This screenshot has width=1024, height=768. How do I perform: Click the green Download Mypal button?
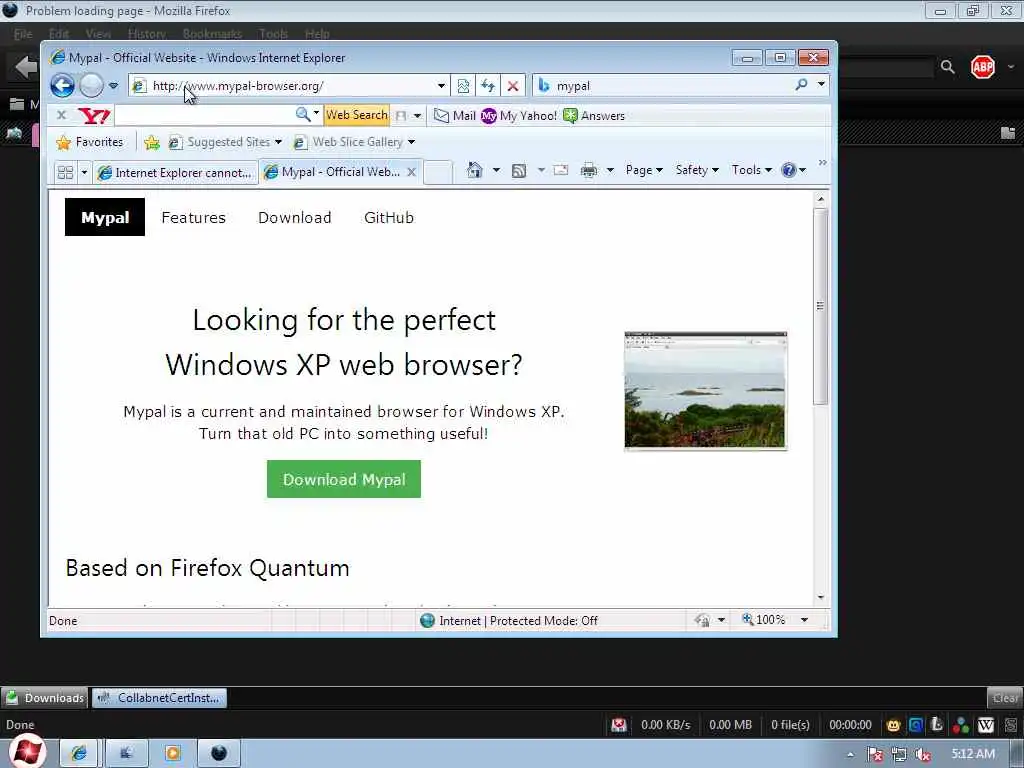point(344,479)
